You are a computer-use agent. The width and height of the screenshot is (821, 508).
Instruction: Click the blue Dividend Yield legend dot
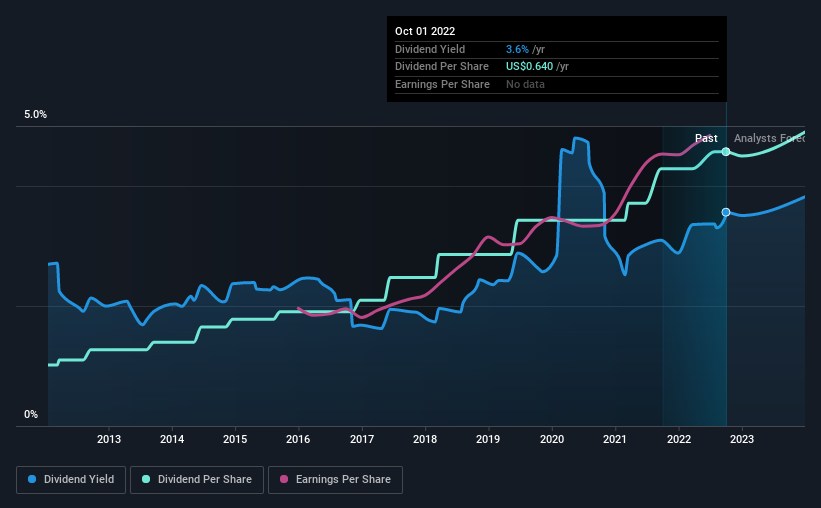click(33, 480)
